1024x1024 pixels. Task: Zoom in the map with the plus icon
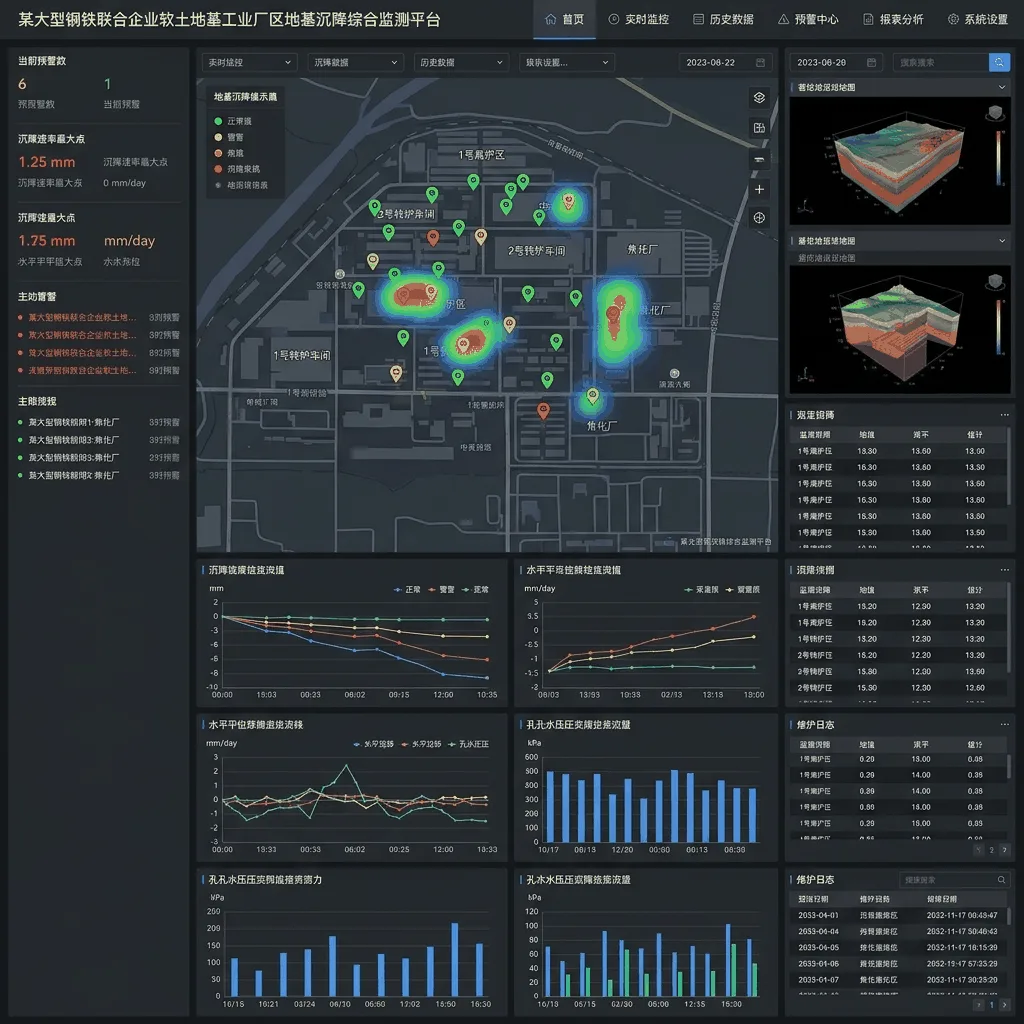759,189
